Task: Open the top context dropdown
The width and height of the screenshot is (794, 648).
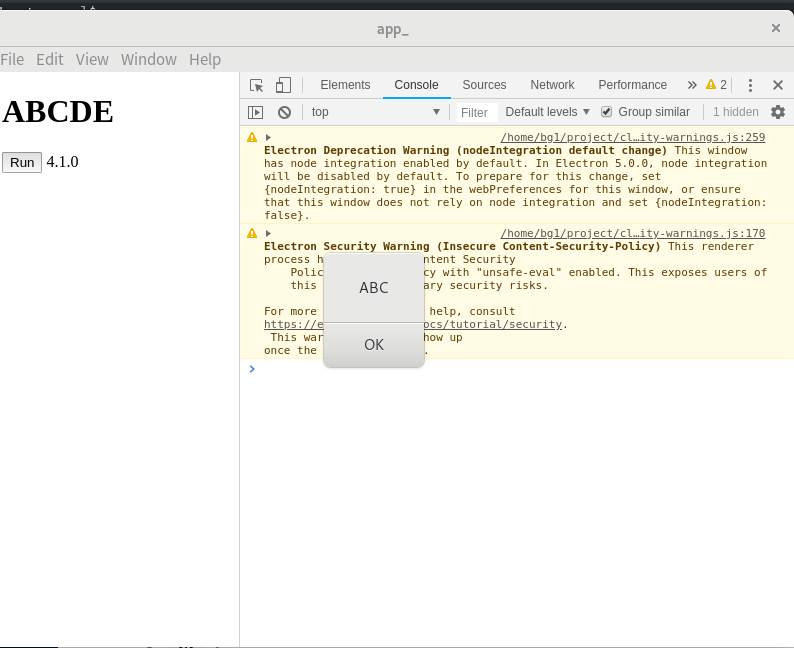Action: click(x=375, y=112)
